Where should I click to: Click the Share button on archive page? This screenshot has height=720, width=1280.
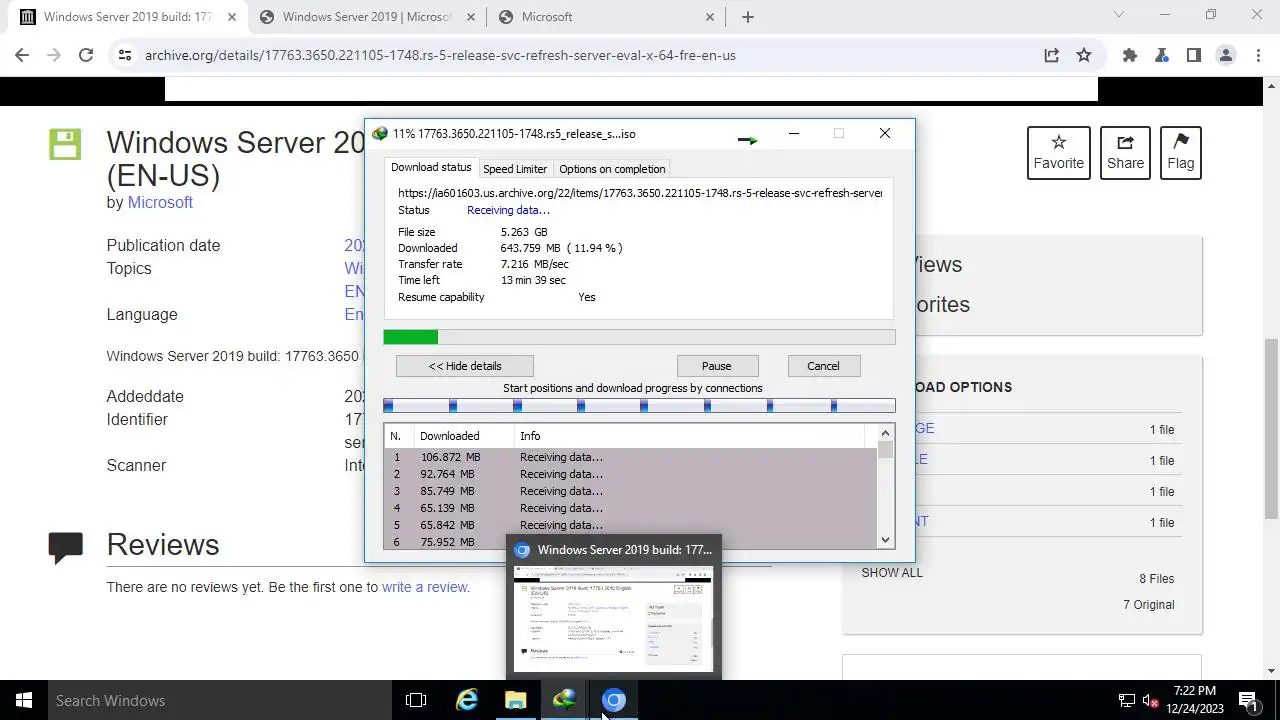[1125, 153]
